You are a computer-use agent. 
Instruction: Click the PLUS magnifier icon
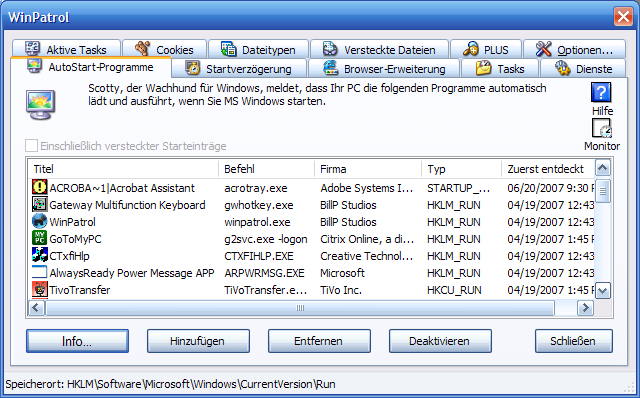471,49
